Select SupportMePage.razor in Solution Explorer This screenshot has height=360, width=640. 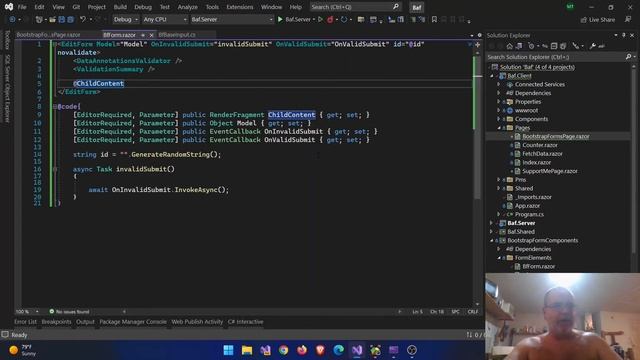(x=549, y=171)
